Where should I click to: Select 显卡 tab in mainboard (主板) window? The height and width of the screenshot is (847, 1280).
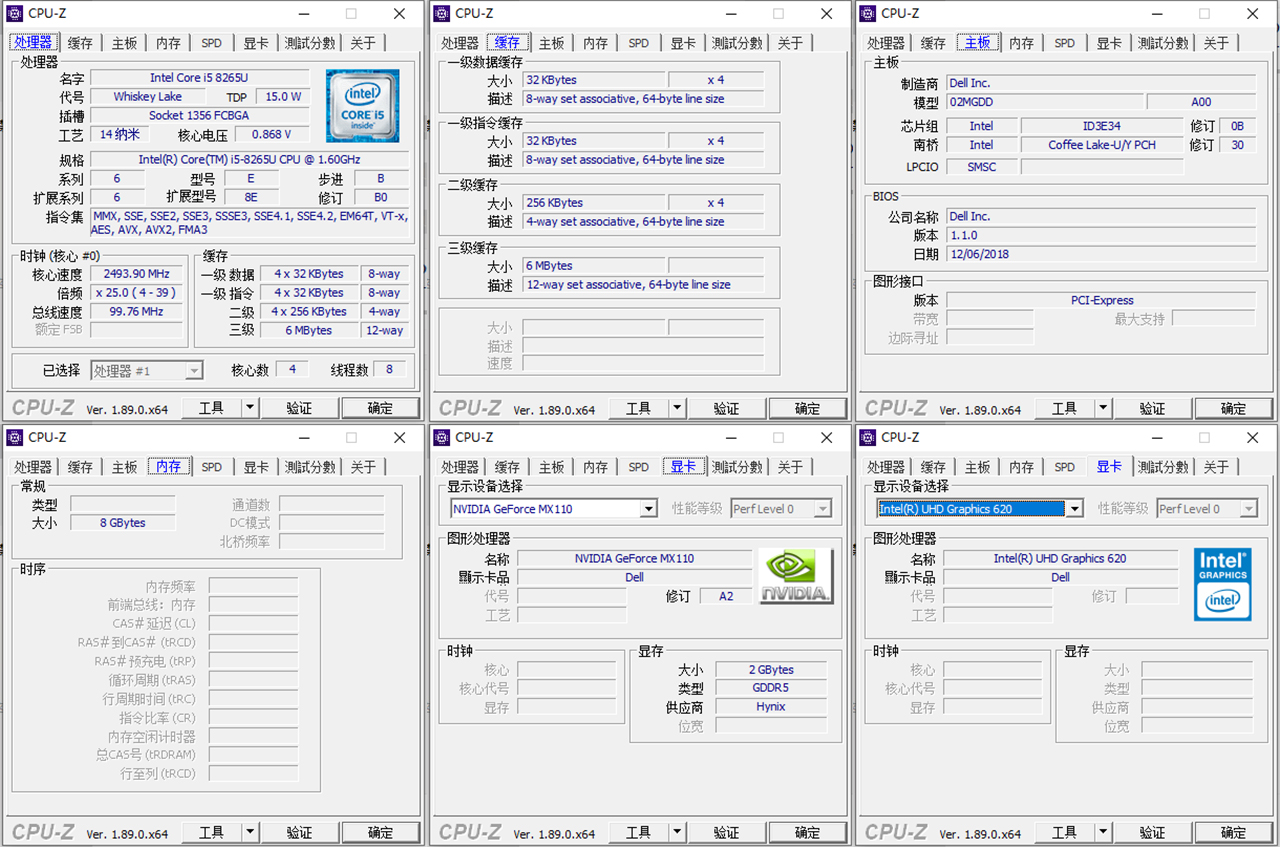tap(1109, 43)
